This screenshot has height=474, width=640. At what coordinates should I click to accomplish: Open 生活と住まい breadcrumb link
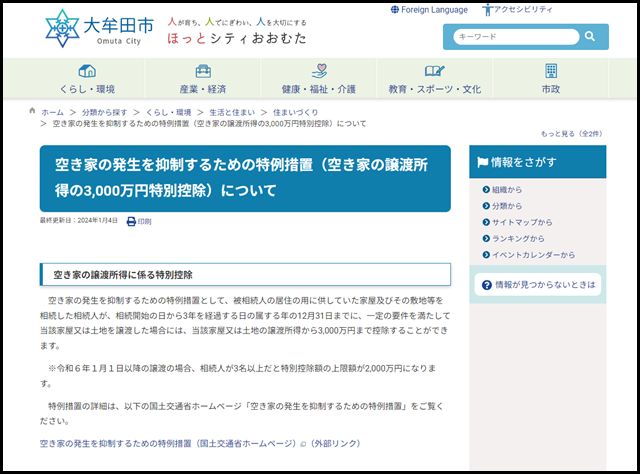pos(232,112)
